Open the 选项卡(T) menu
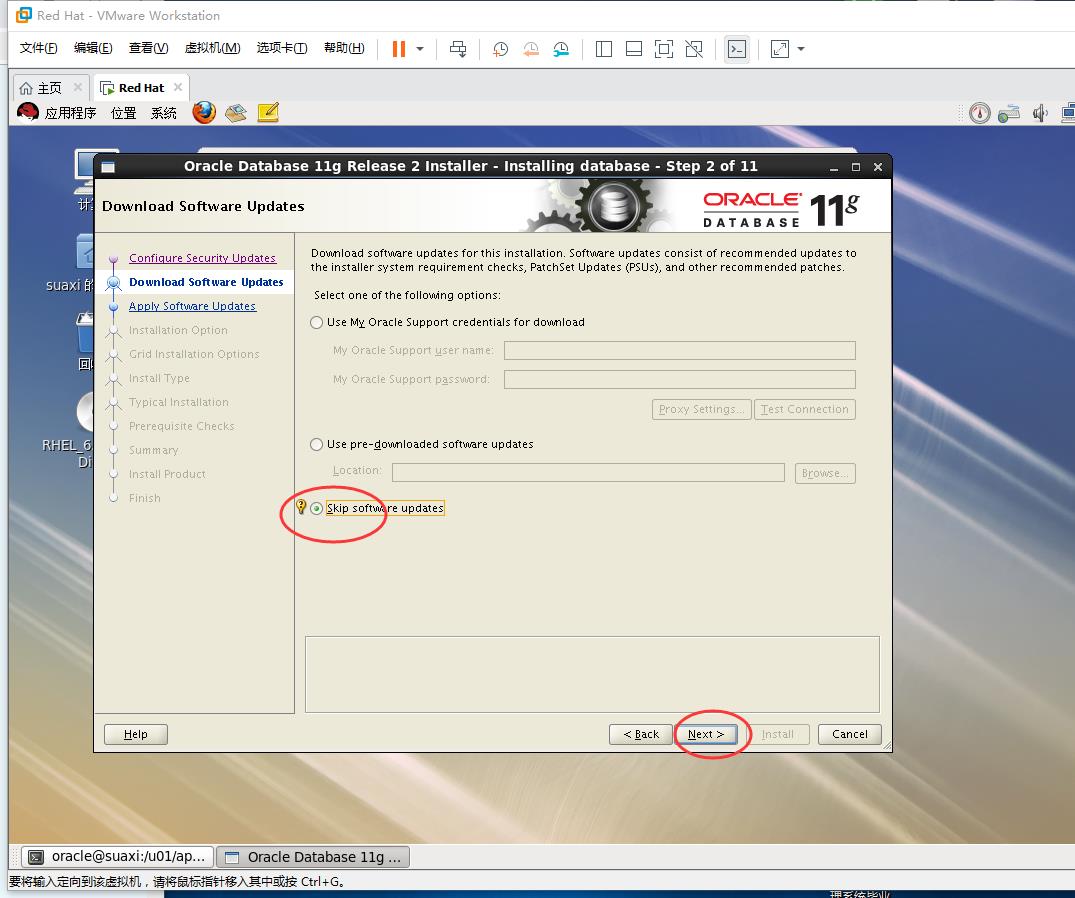The height and width of the screenshot is (898, 1075). (282, 48)
